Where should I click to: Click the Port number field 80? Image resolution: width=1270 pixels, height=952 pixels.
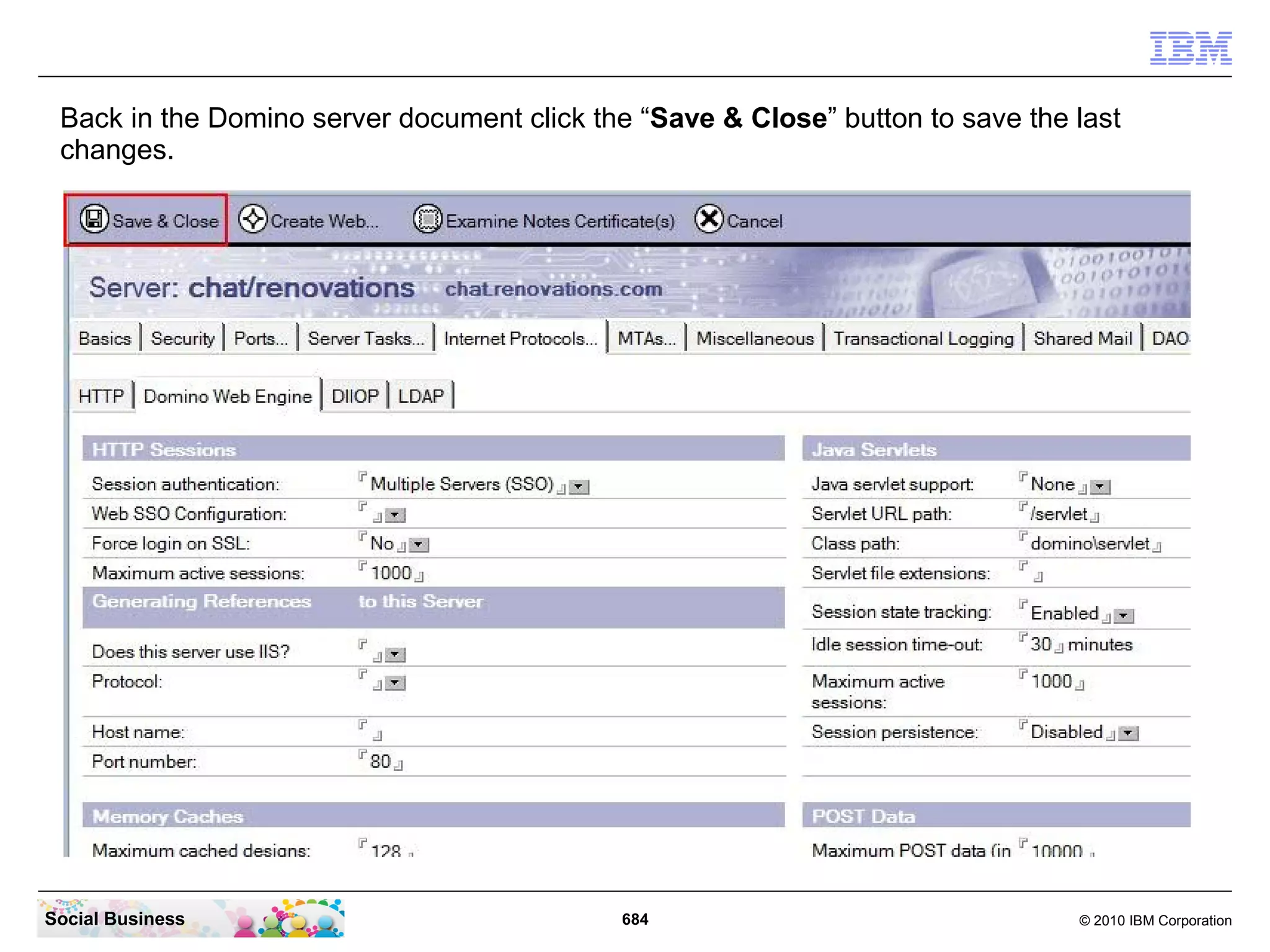pos(381,761)
